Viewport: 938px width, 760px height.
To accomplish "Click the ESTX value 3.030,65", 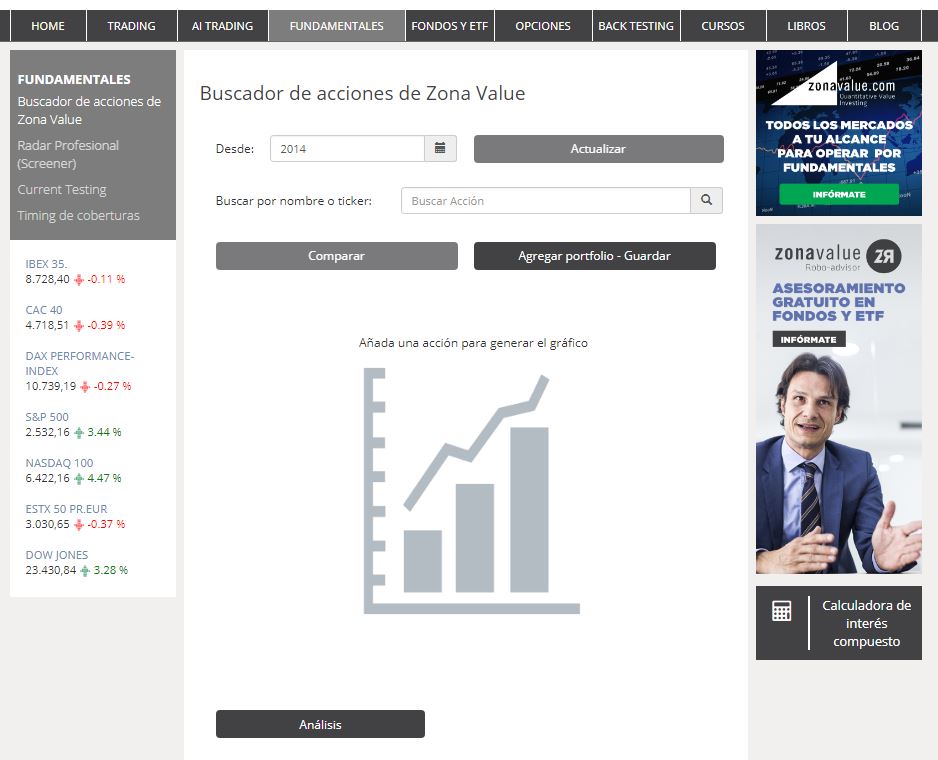I will (x=47, y=525).
